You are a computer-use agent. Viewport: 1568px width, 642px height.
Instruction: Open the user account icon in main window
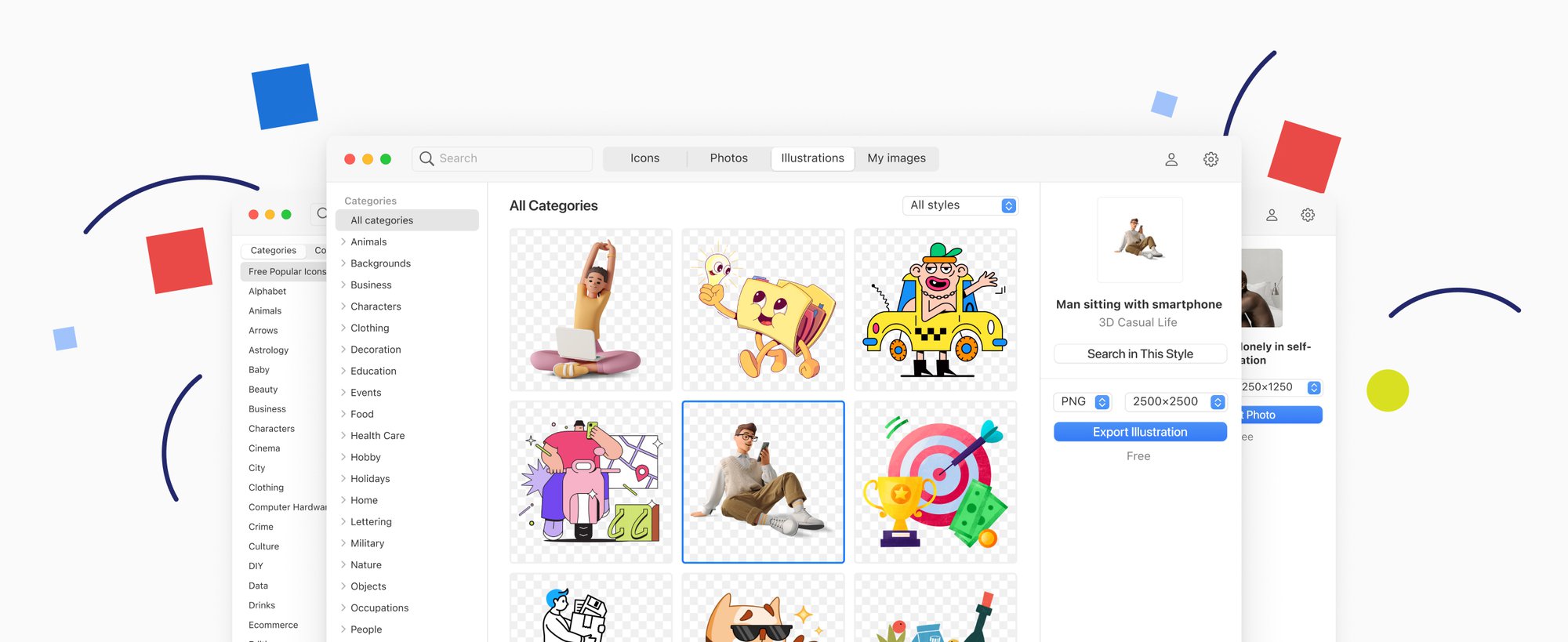(1171, 159)
